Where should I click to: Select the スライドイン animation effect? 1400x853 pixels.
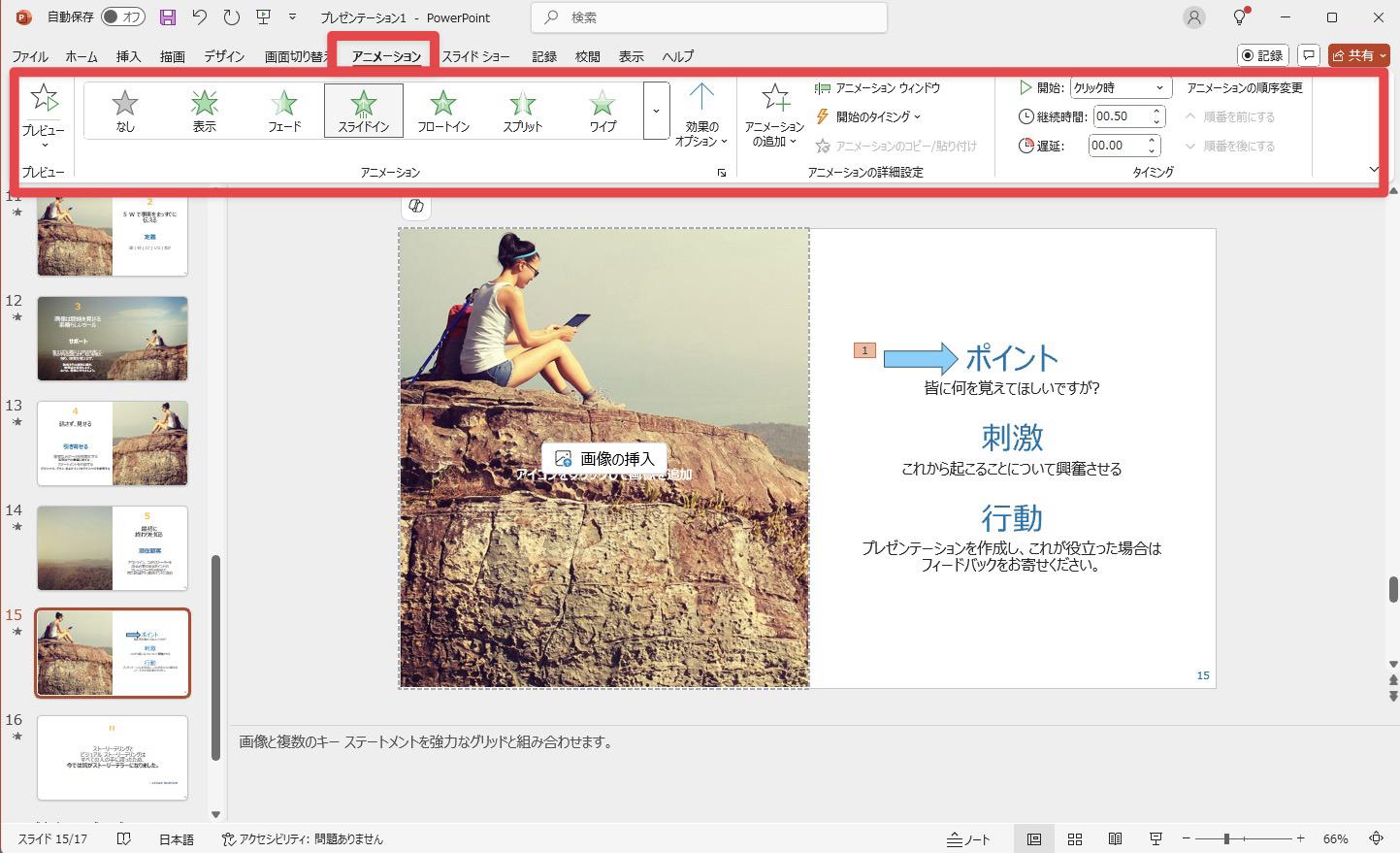pos(364,111)
